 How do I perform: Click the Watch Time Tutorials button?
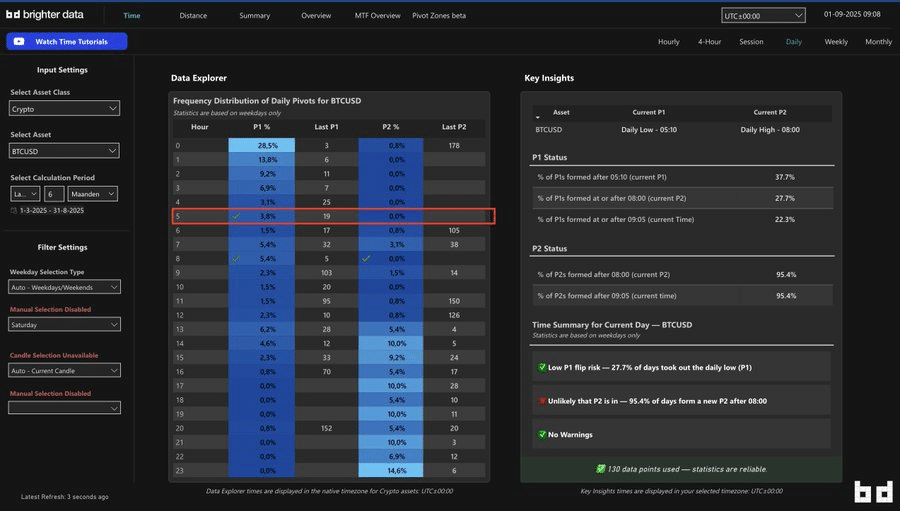click(x=67, y=42)
